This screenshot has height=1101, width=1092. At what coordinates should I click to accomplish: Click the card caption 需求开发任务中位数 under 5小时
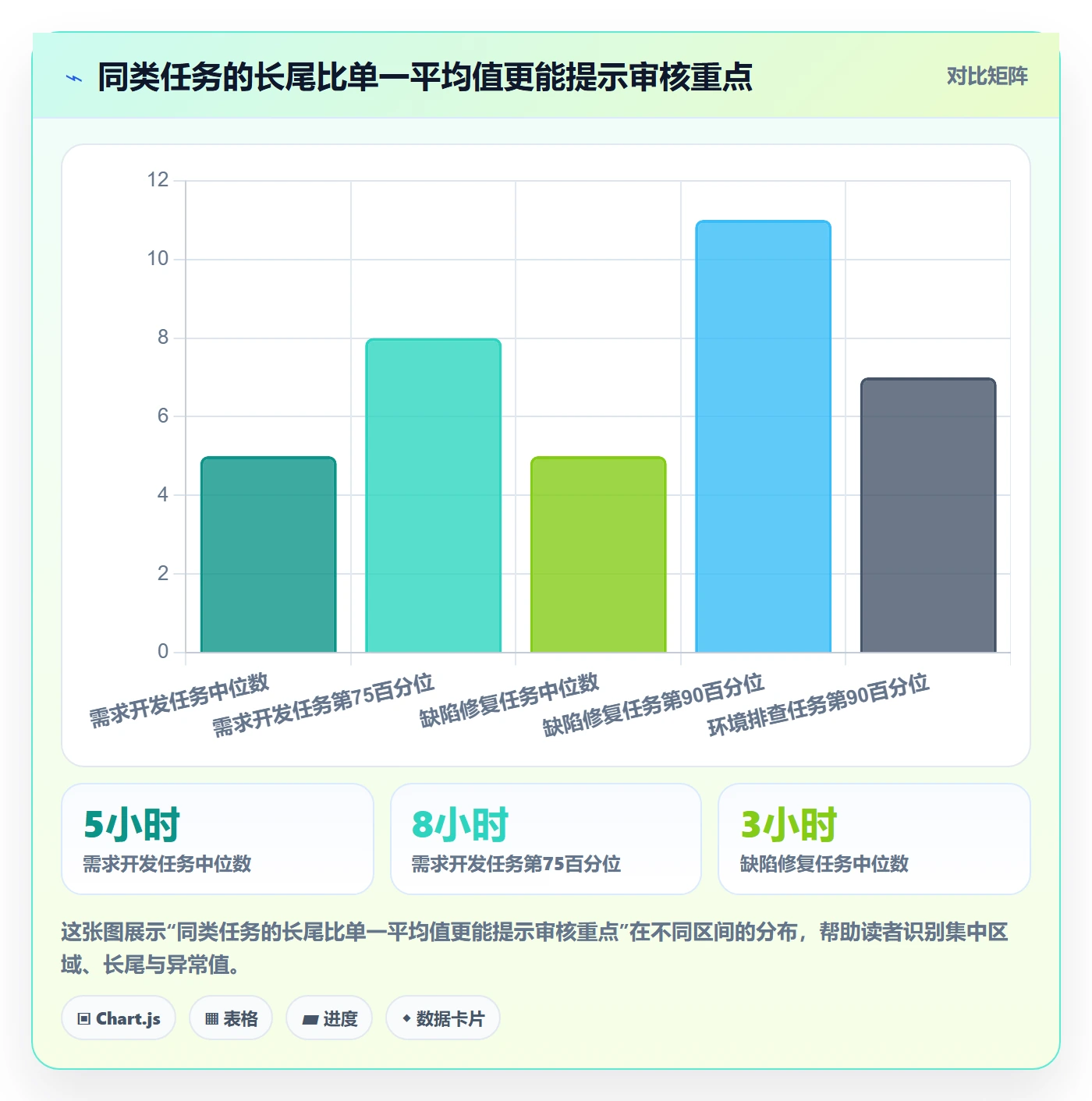pos(168,864)
